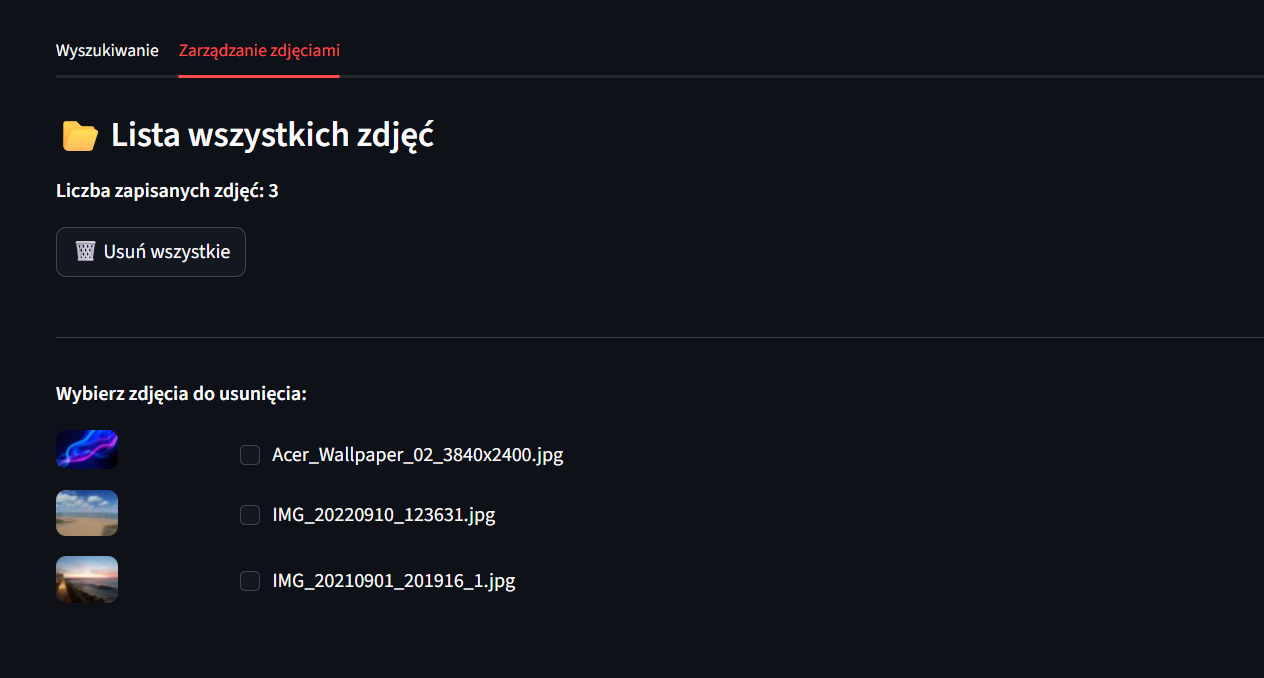The width and height of the screenshot is (1264, 678).
Task: Click the number 3 in the photo count
Action: point(273,191)
